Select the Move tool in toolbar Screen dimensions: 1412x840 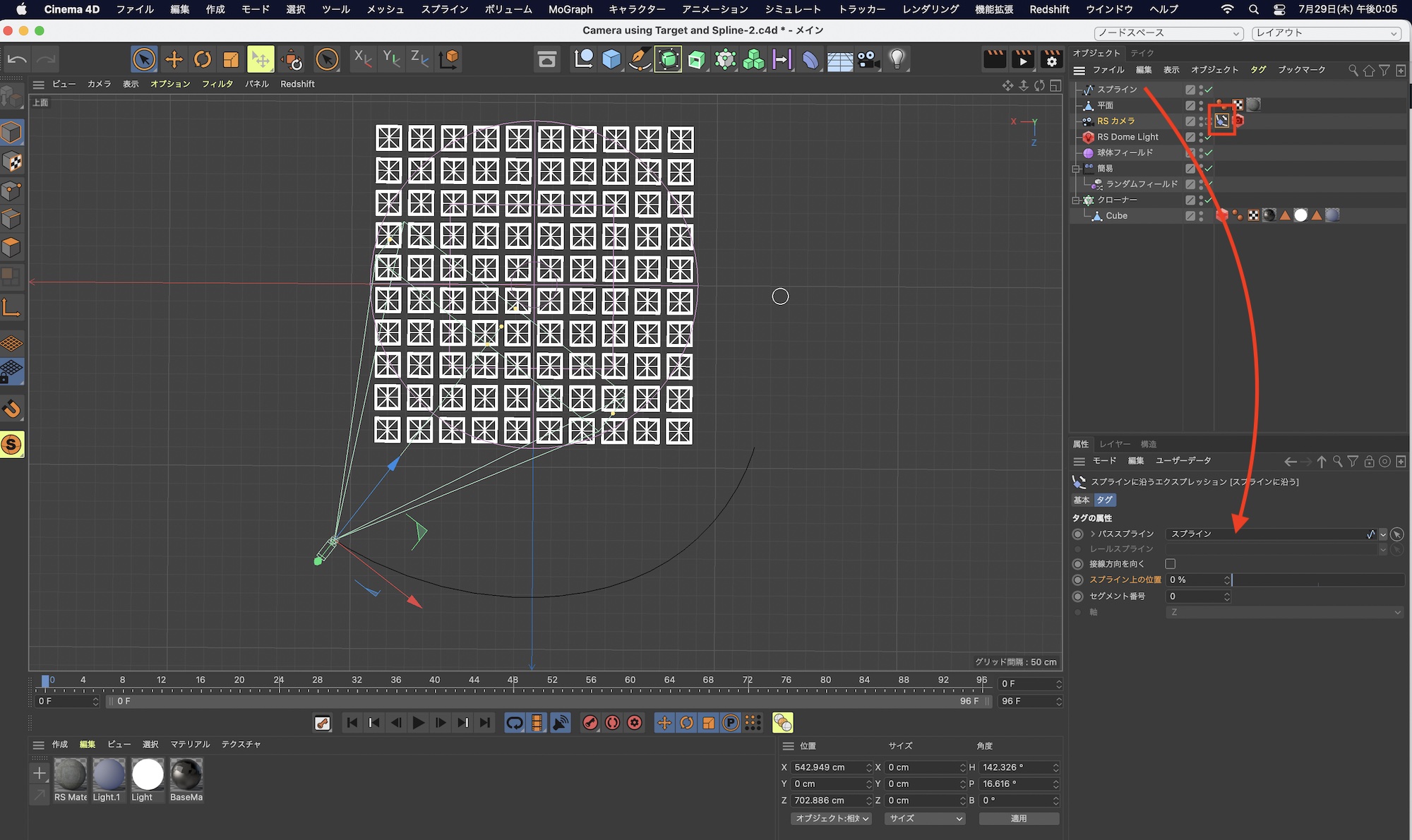point(174,59)
